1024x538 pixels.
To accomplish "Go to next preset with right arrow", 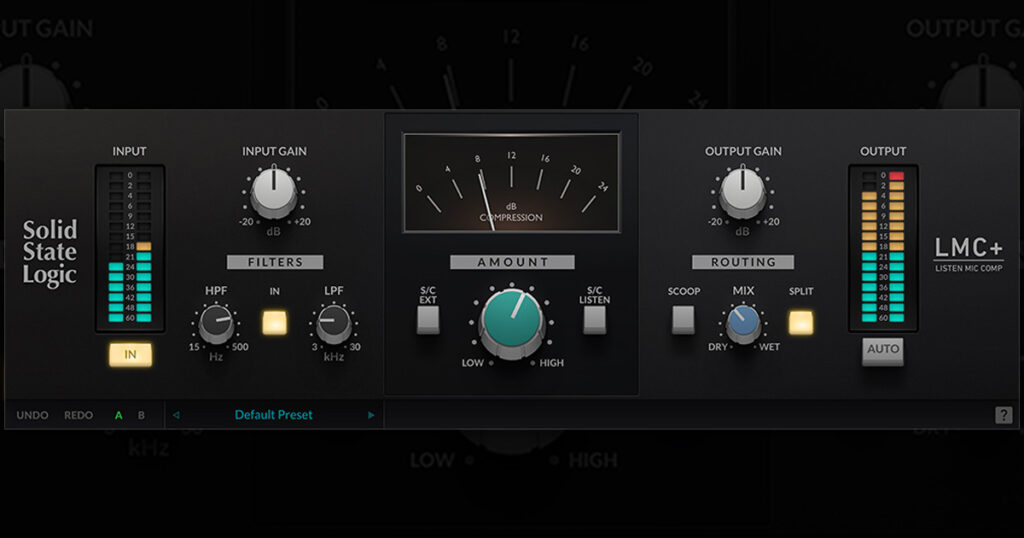I will [371, 415].
